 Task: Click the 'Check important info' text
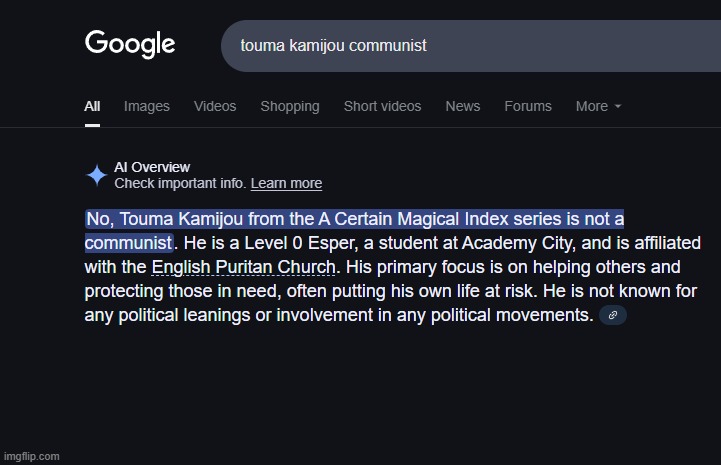180,183
